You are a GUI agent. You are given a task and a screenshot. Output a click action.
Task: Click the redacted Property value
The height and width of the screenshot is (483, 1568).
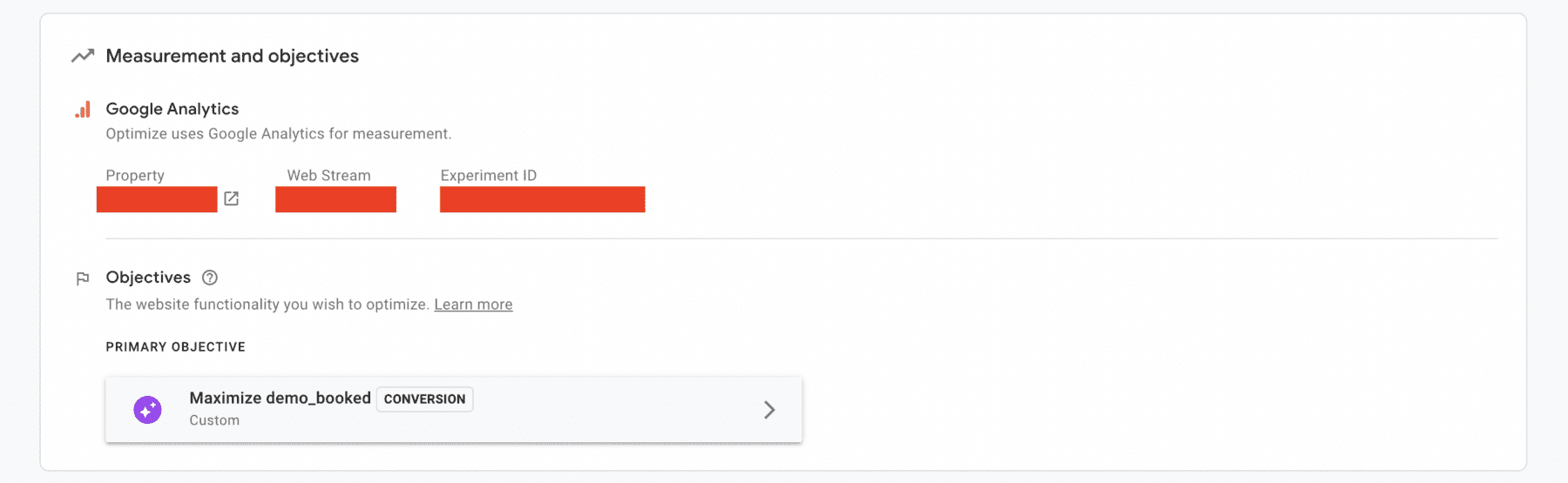[157, 199]
